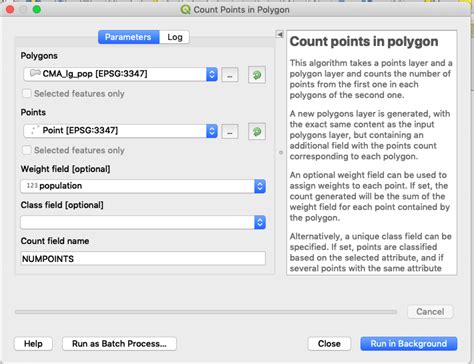Viewport: 474px width, 364px height.
Task: Switch to the Parameters tab
Action: pos(128,37)
